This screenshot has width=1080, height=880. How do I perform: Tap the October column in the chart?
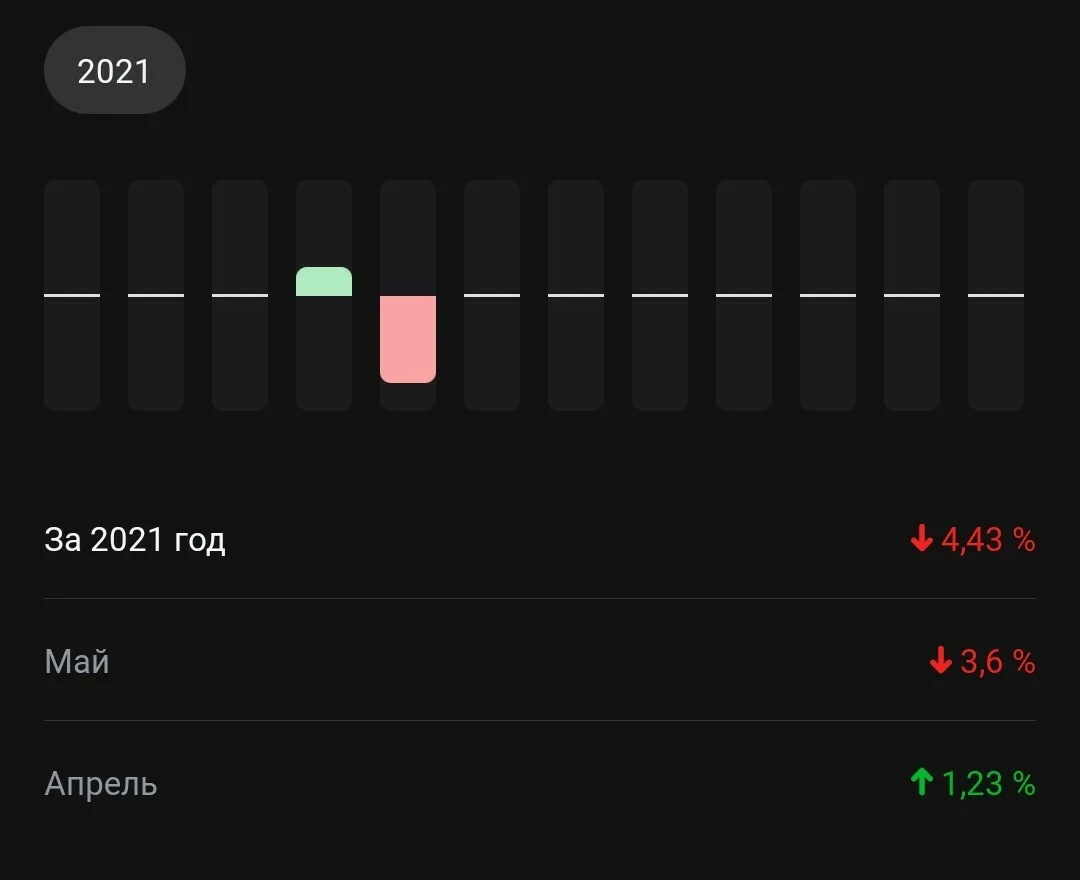pyautogui.click(x=828, y=295)
